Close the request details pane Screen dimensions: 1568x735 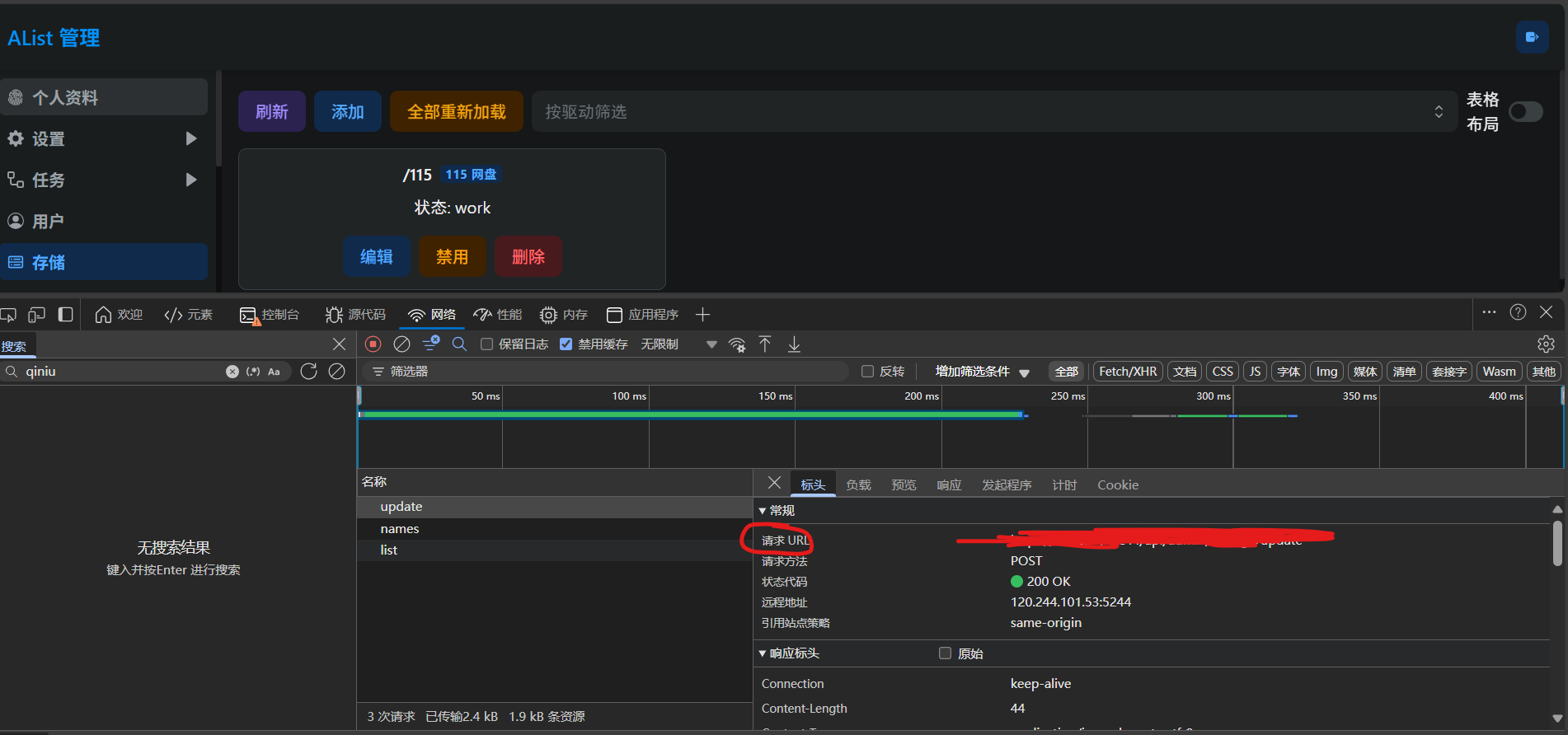click(x=774, y=483)
